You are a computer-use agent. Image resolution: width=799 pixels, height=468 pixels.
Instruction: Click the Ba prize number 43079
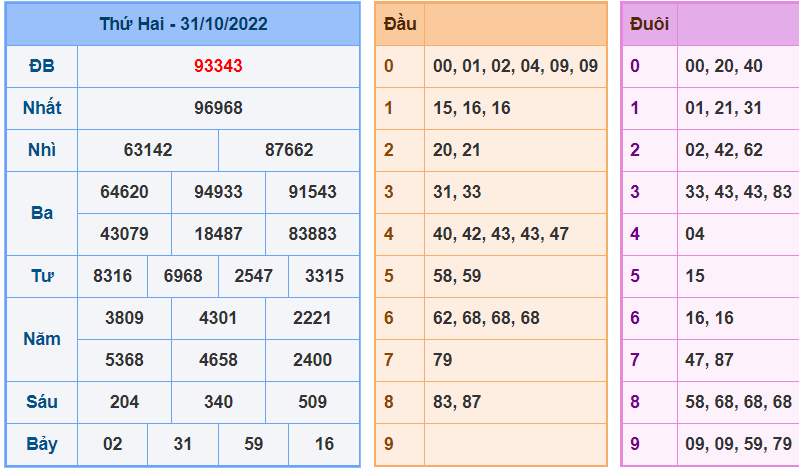point(124,233)
